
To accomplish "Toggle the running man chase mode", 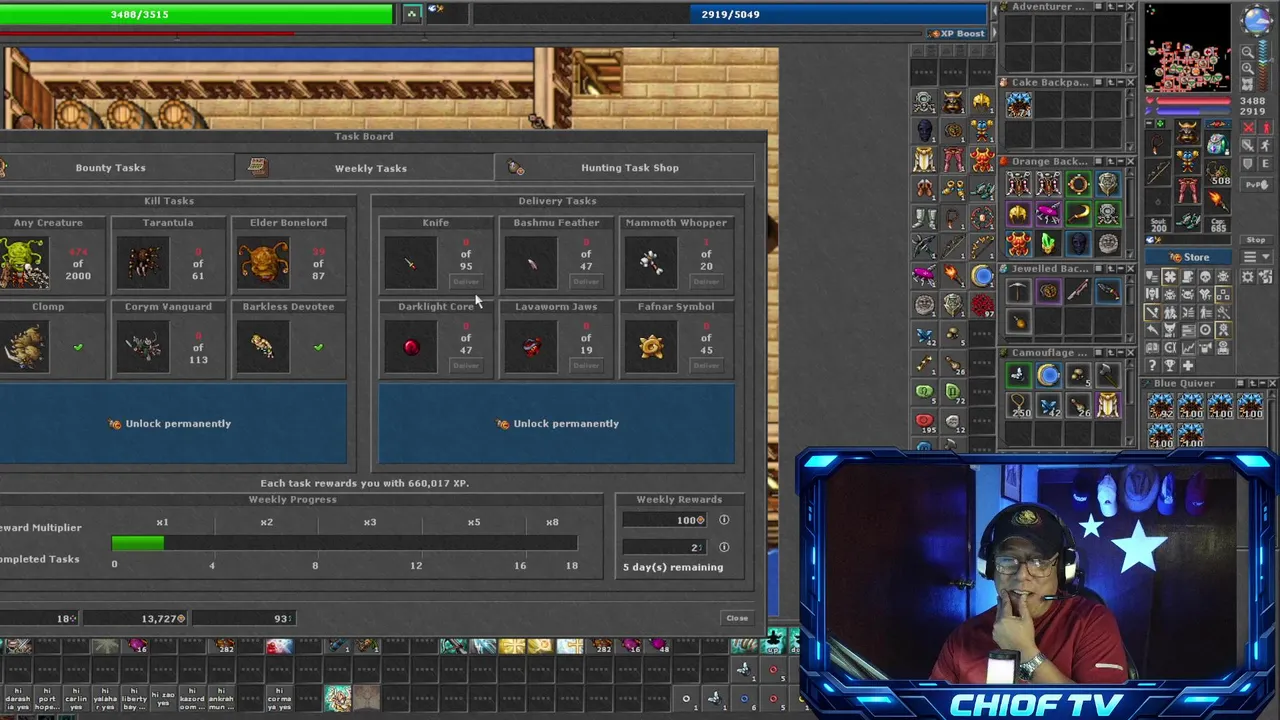I will [x=1266, y=146].
